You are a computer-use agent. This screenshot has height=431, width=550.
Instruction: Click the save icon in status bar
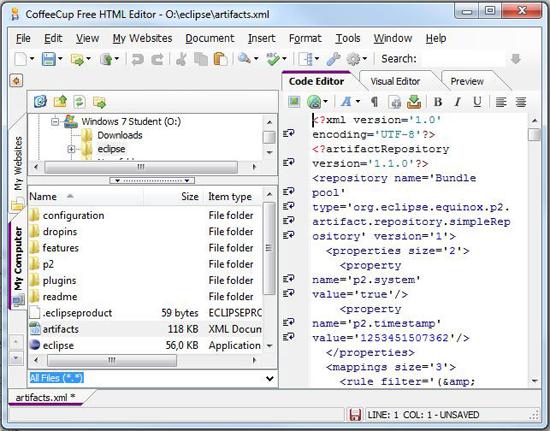[355, 415]
